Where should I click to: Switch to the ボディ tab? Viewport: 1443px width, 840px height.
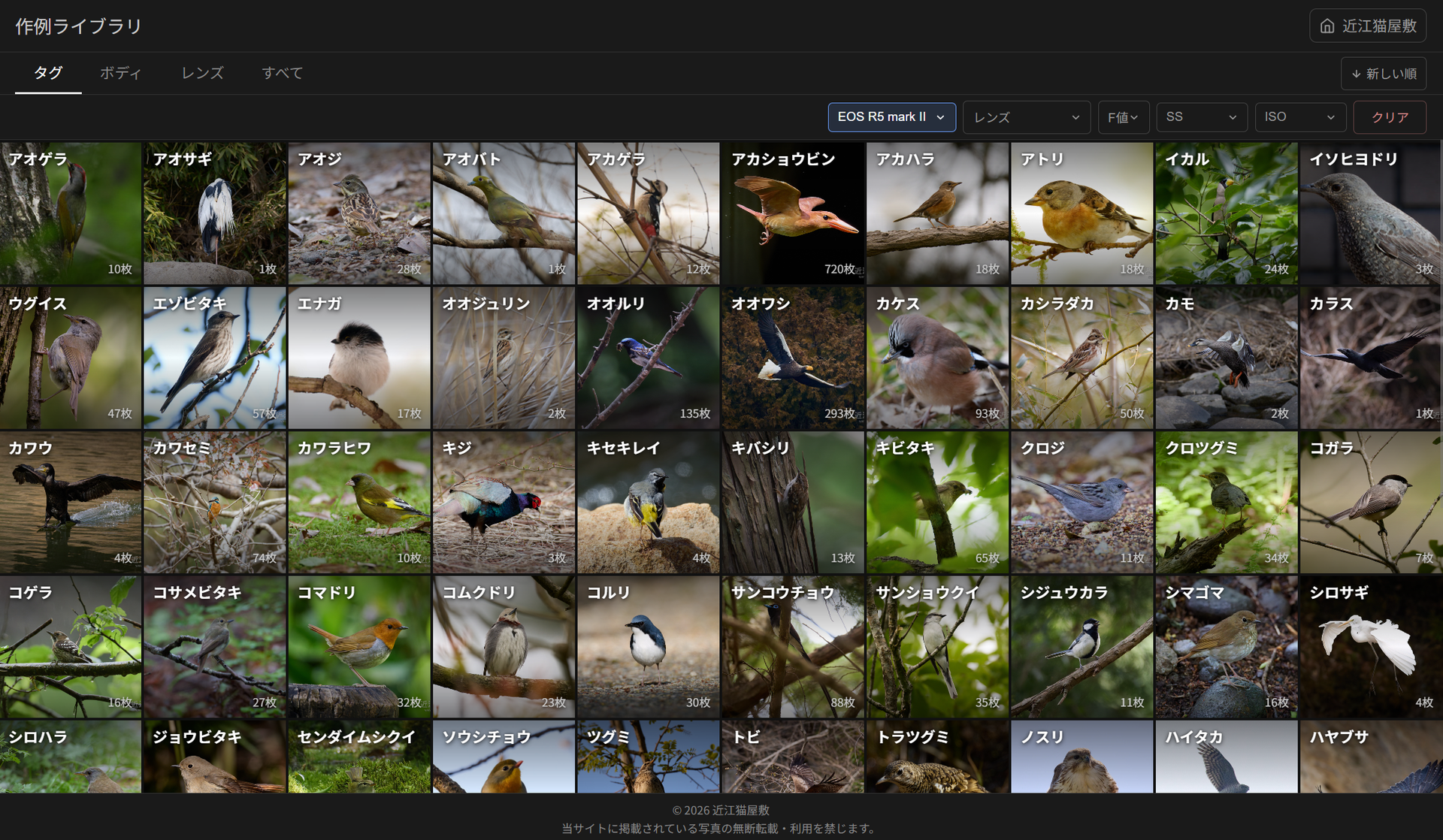tap(120, 73)
